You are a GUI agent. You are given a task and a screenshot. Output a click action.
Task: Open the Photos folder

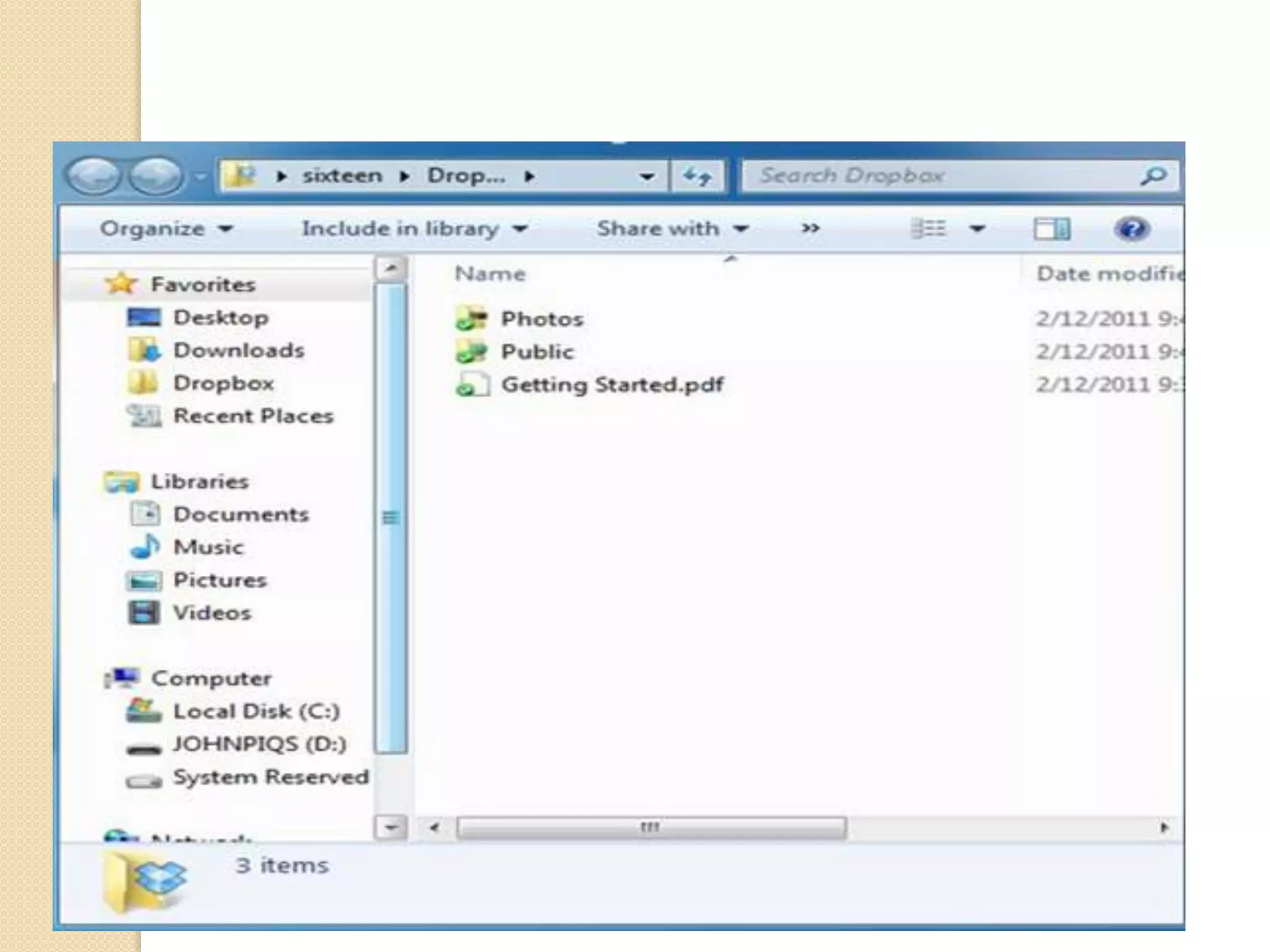click(x=541, y=319)
